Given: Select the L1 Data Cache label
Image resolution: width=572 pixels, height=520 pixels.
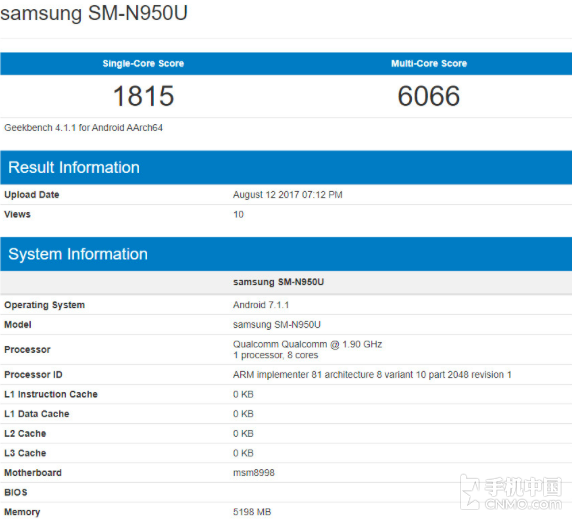Looking at the screenshot, I should pyautogui.click(x=36, y=414).
